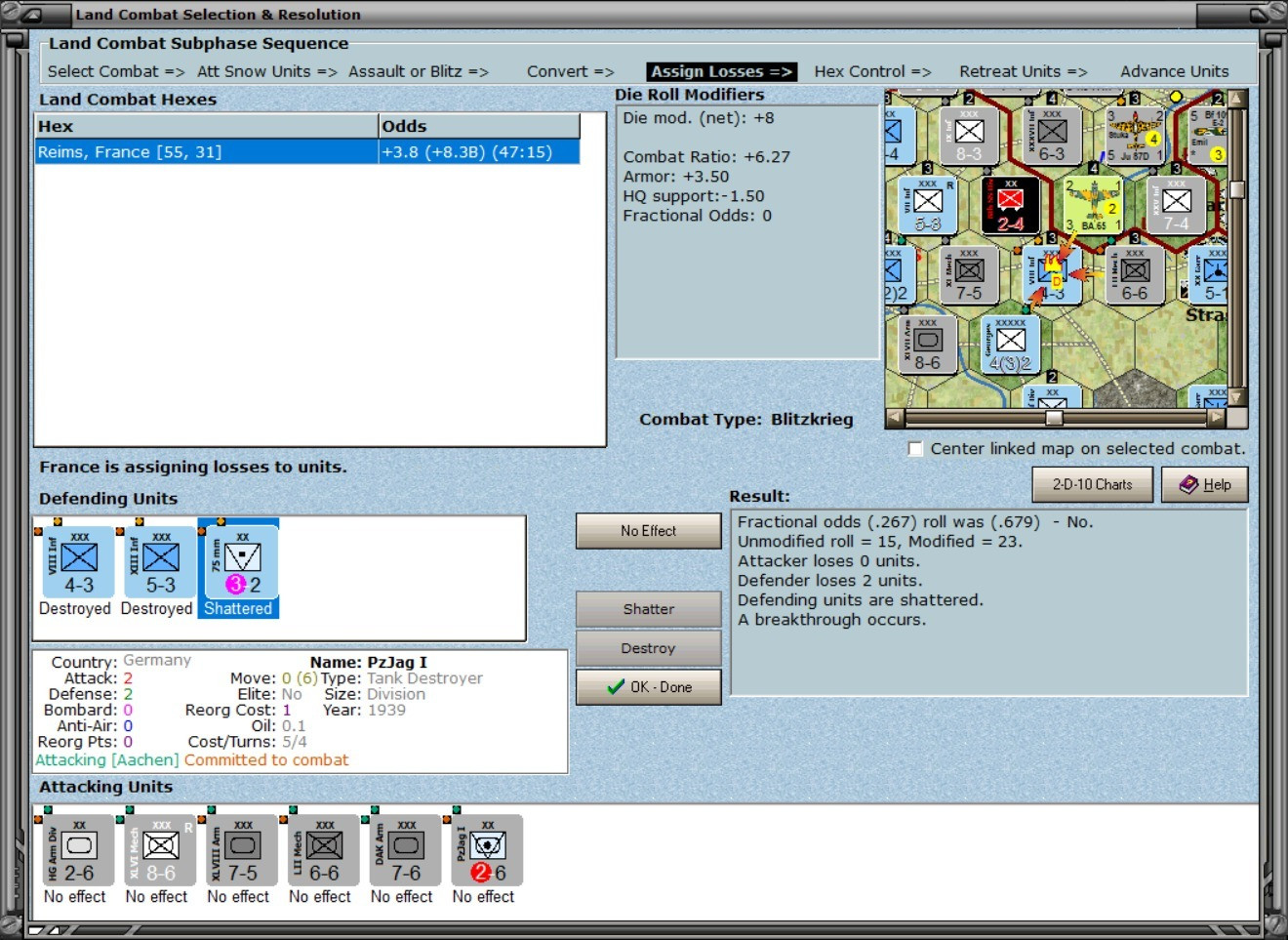The image size is (1288, 940).
Task: Click the 'Committed to combat' status text
Action: 266,759
